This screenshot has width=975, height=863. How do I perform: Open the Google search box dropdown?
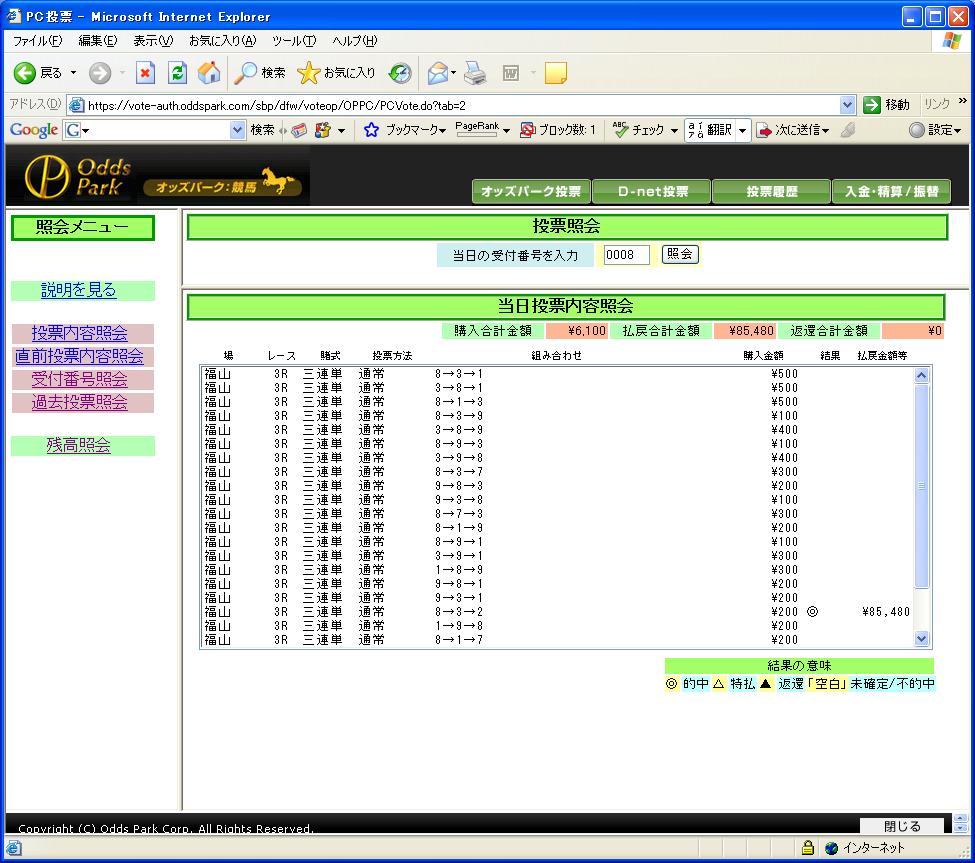tap(237, 130)
